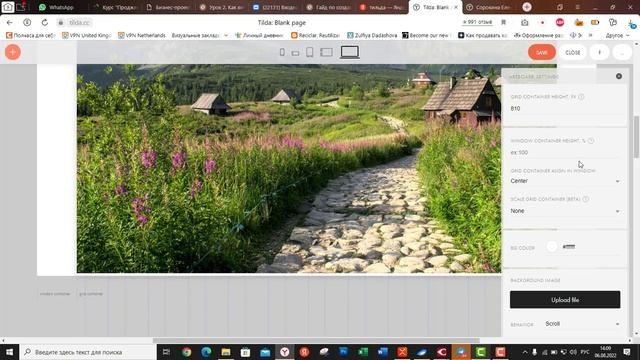Switch to smallest phone portrait preview
The height and width of the screenshot is (360, 640).
click(x=282, y=52)
